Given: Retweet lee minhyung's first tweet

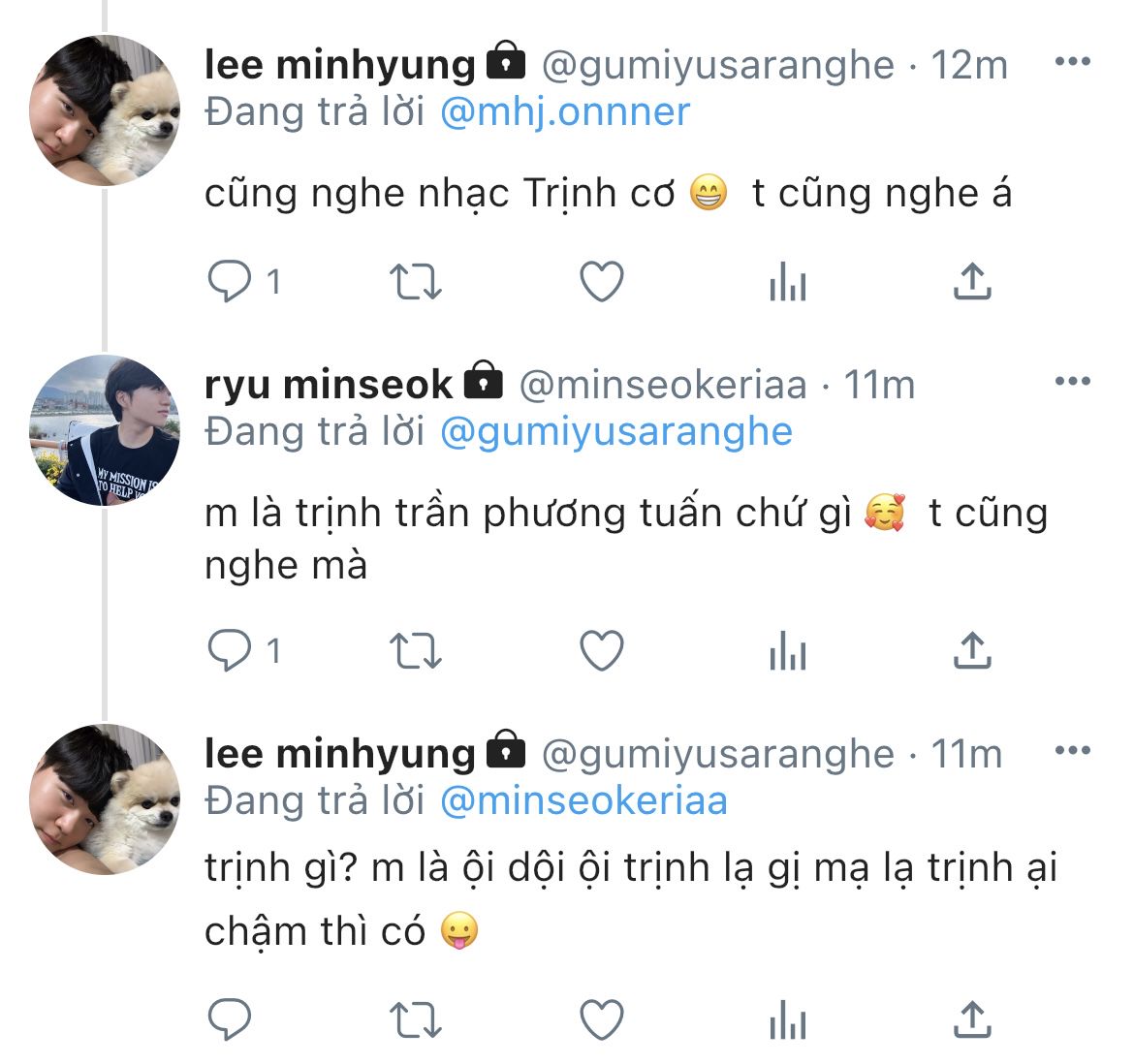Looking at the screenshot, I should [x=415, y=282].
